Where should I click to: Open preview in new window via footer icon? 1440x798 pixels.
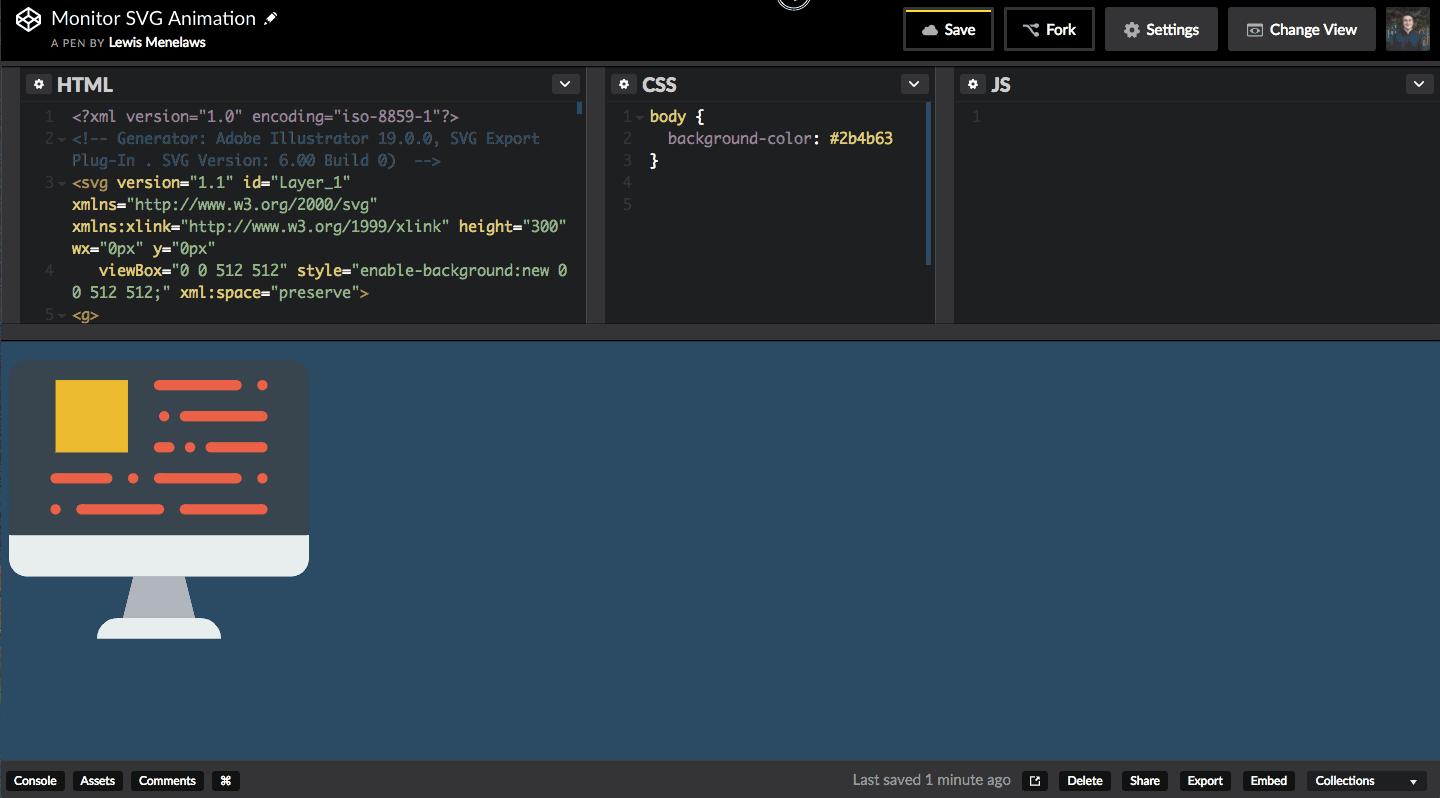coord(1034,780)
